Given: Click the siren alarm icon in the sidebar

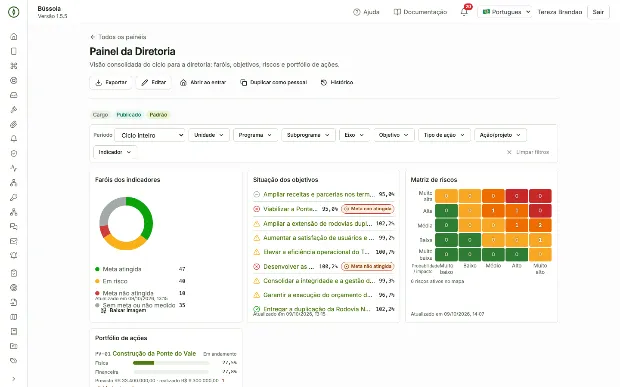Looking at the screenshot, I should [x=13, y=256].
